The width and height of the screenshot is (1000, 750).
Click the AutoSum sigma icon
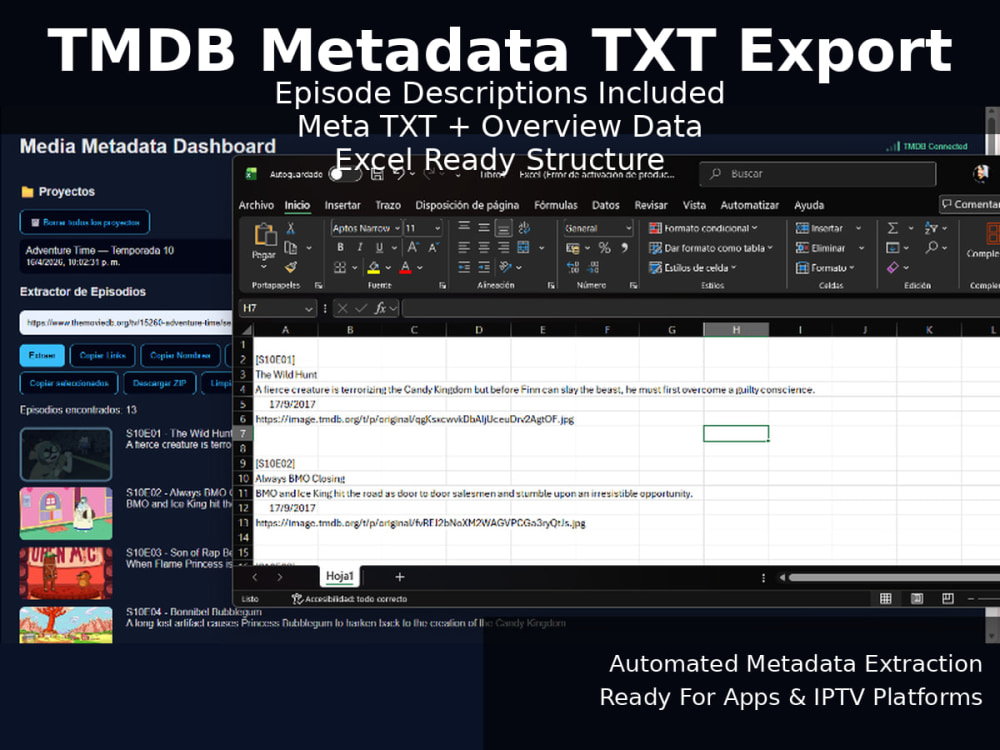[x=893, y=228]
